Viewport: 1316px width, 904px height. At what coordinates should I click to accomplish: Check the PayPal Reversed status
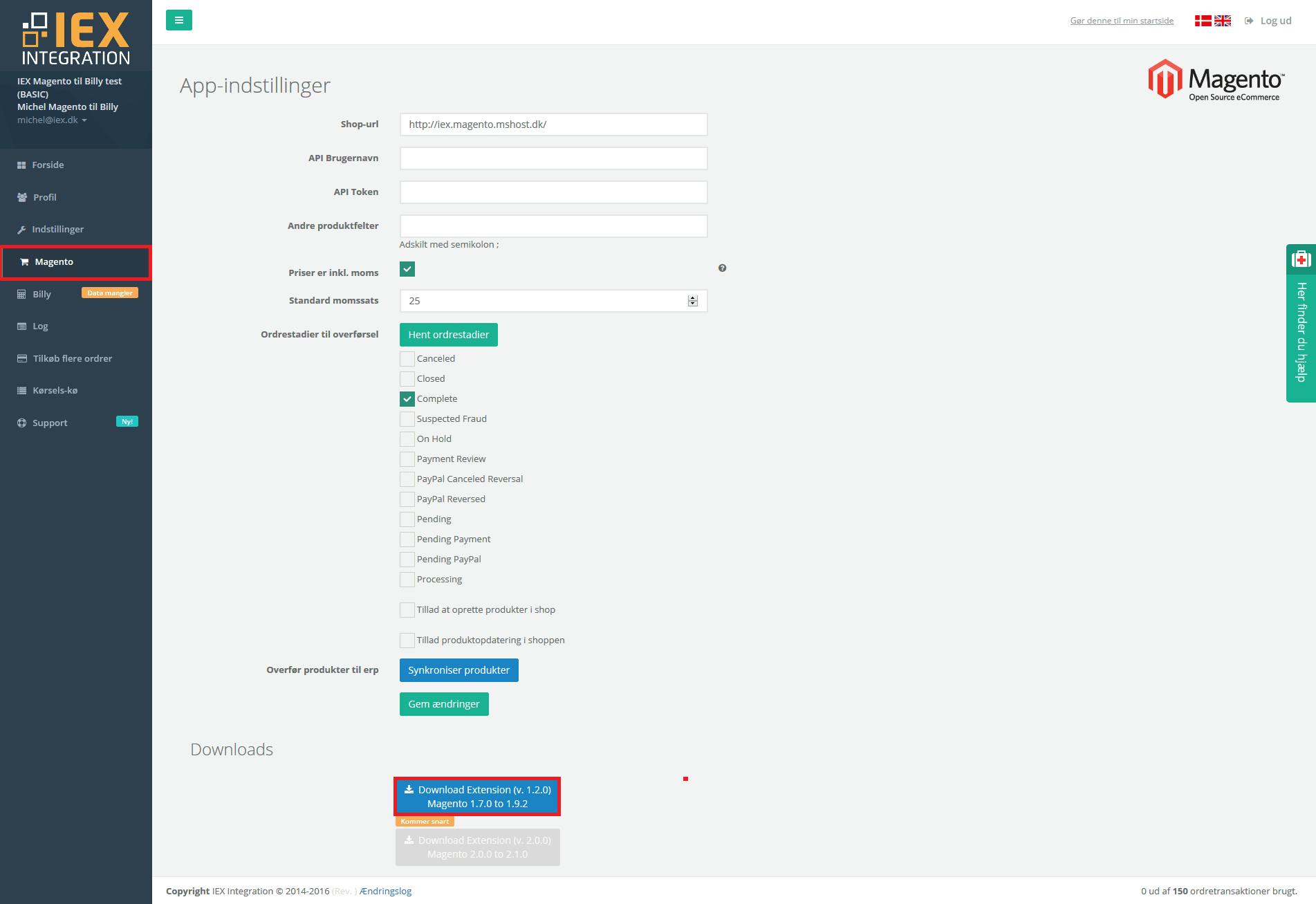point(407,499)
